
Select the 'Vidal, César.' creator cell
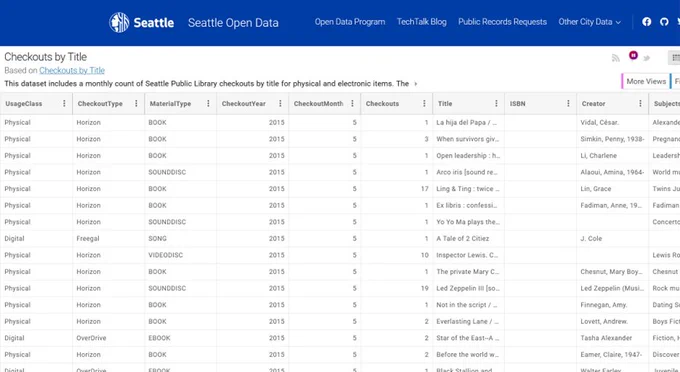click(612, 123)
